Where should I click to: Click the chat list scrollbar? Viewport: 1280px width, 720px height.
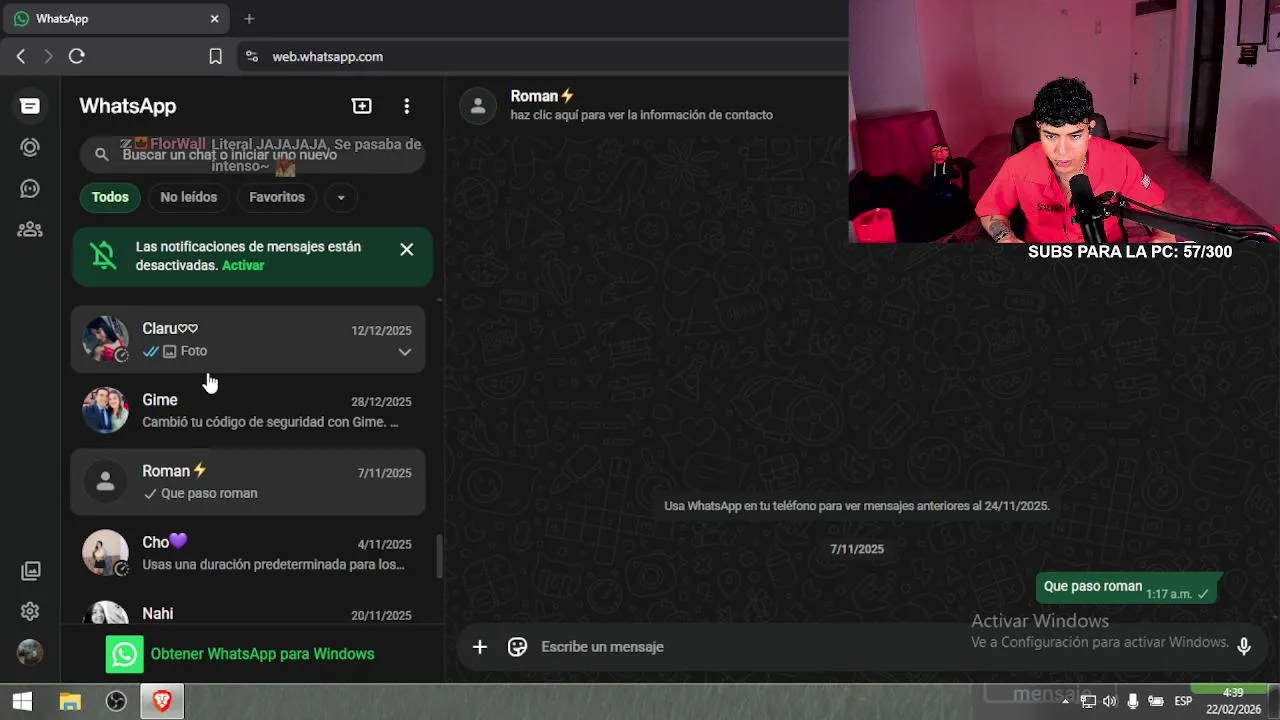coord(439,556)
